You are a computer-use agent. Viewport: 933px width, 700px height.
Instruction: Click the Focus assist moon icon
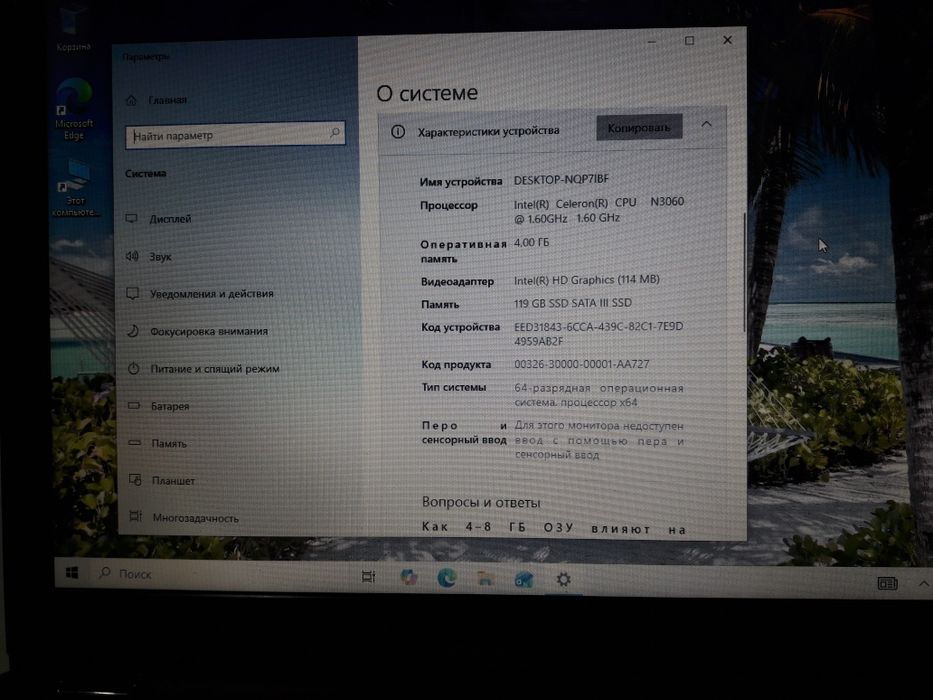[x=133, y=331]
